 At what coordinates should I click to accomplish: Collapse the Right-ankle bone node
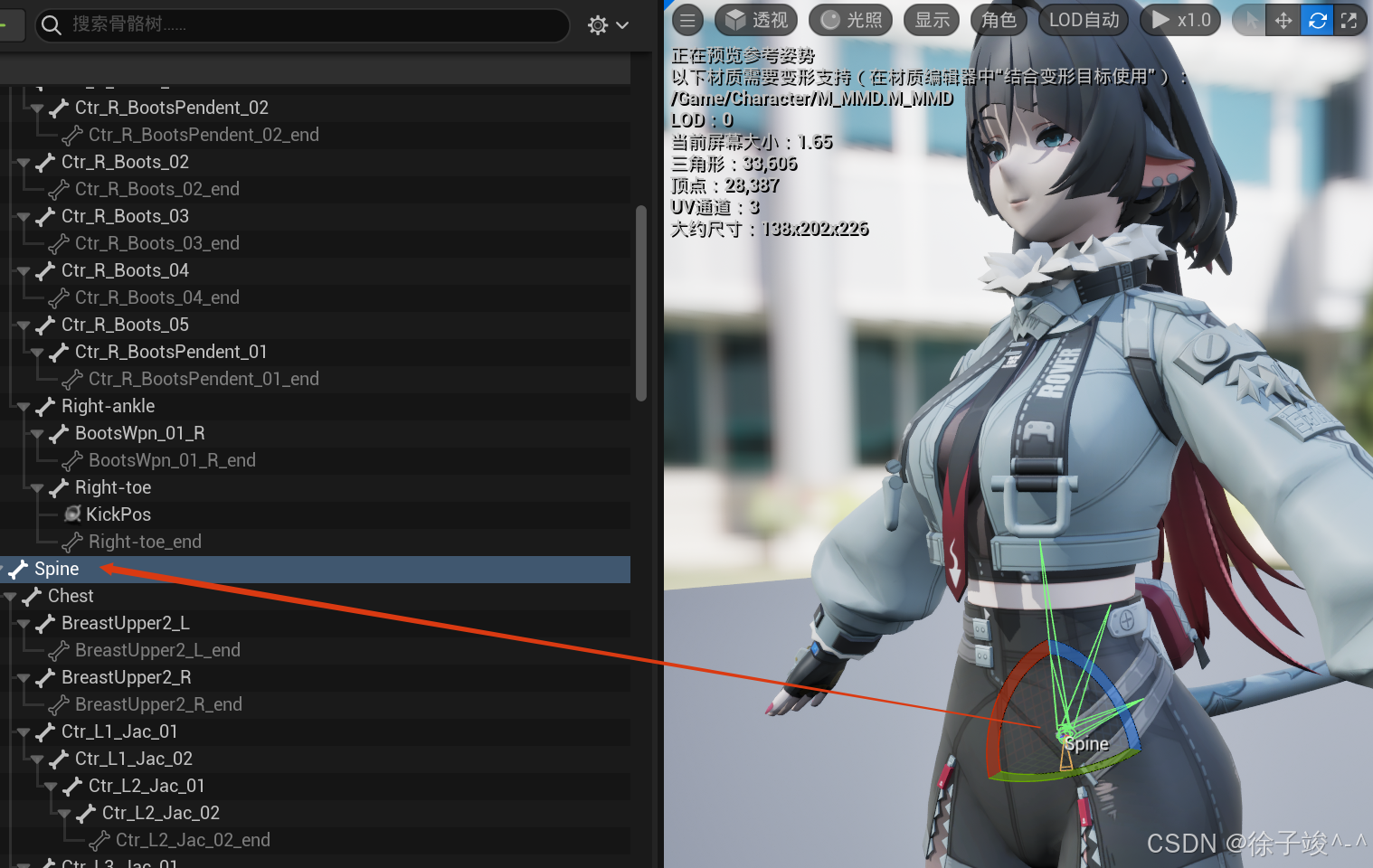(x=24, y=407)
